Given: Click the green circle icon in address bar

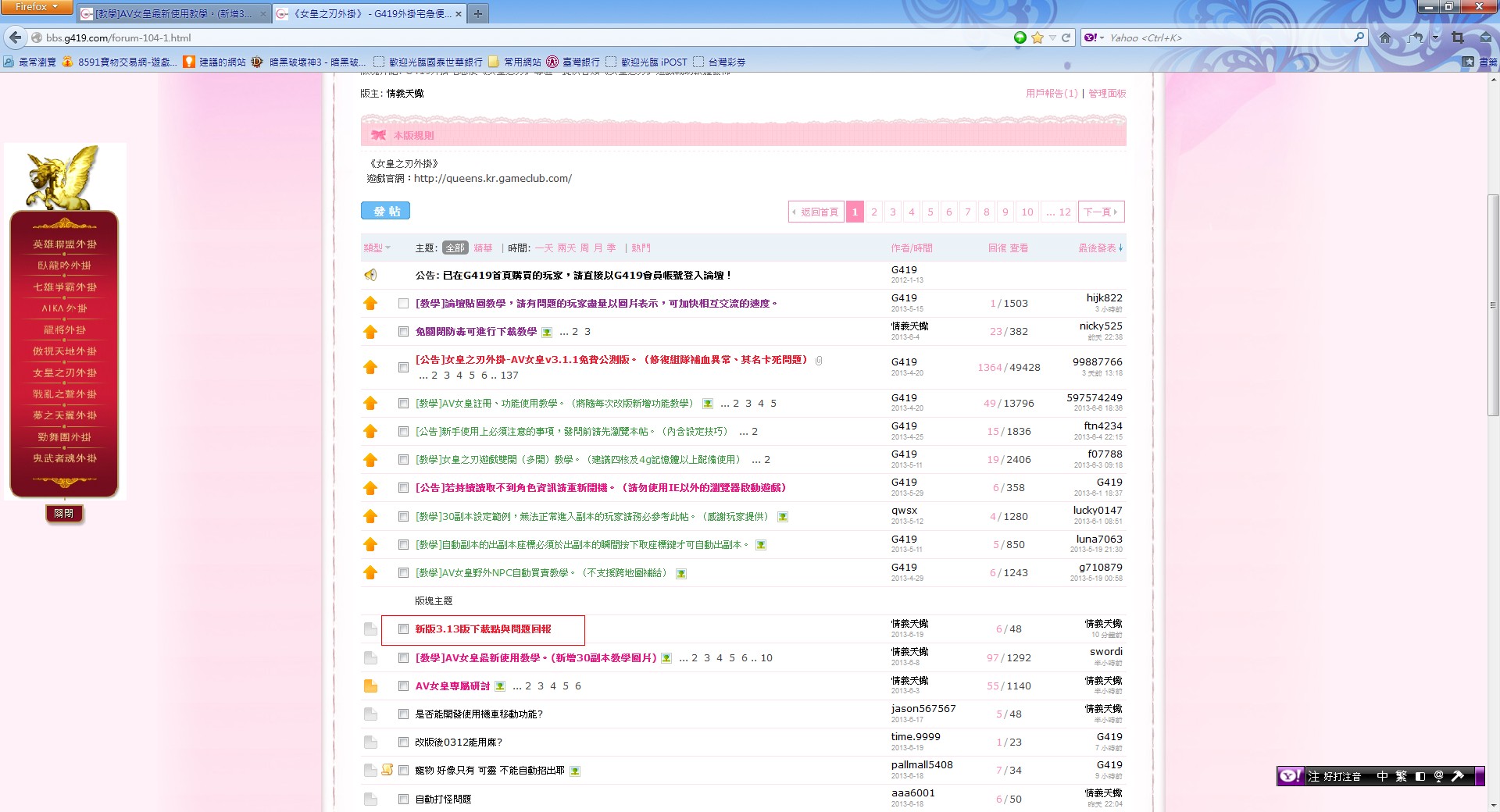Looking at the screenshot, I should (1020, 37).
